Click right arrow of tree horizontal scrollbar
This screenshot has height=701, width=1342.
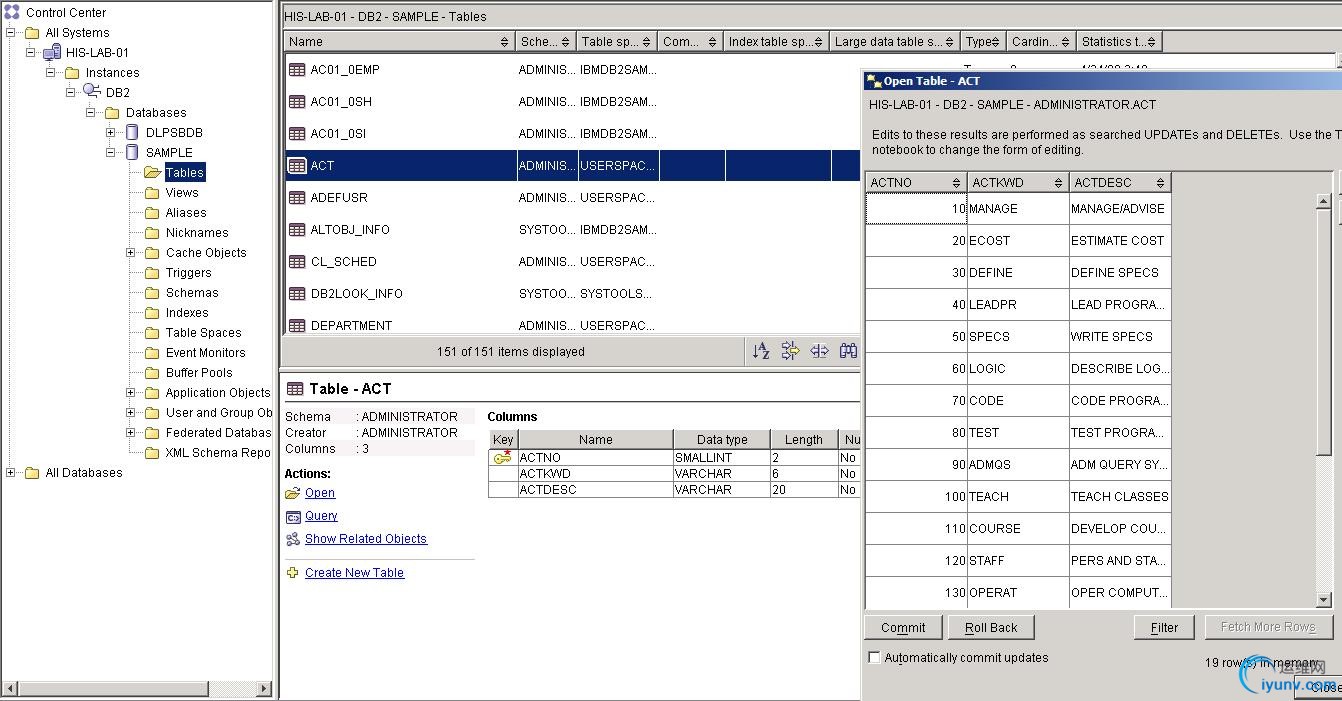point(264,688)
